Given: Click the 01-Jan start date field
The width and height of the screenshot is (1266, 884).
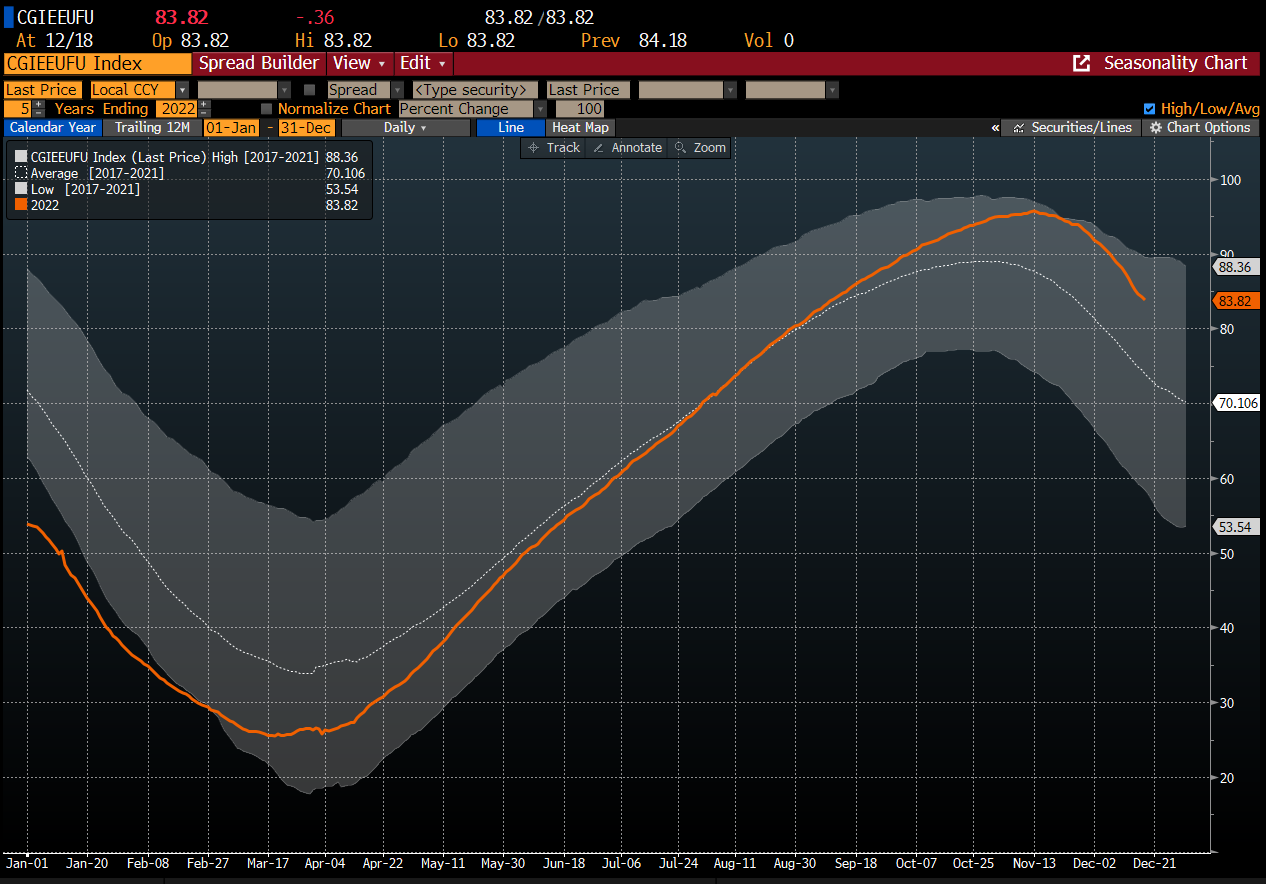Looking at the screenshot, I should [230, 127].
